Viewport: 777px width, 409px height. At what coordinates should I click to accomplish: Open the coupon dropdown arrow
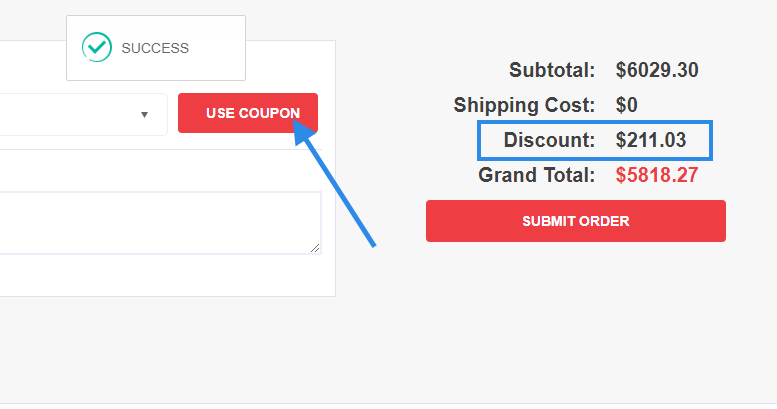[144, 115]
